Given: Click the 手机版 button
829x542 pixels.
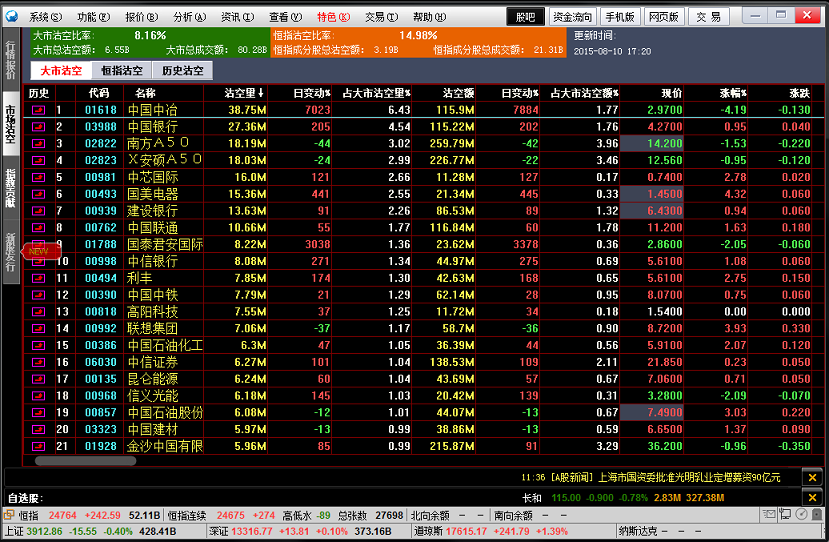Looking at the screenshot, I should (620, 17).
